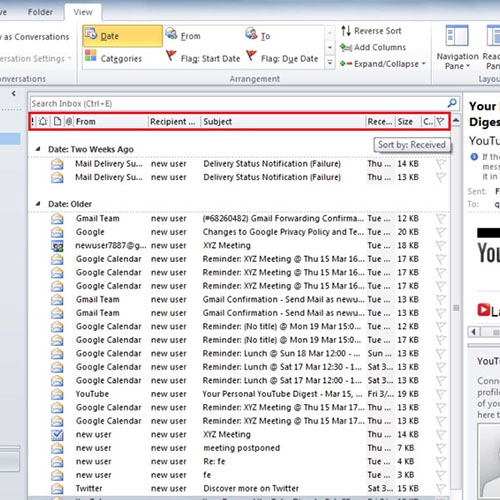Expand the arrangement gallery More button
This screenshot has width=500, height=500.
click(330, 62)
